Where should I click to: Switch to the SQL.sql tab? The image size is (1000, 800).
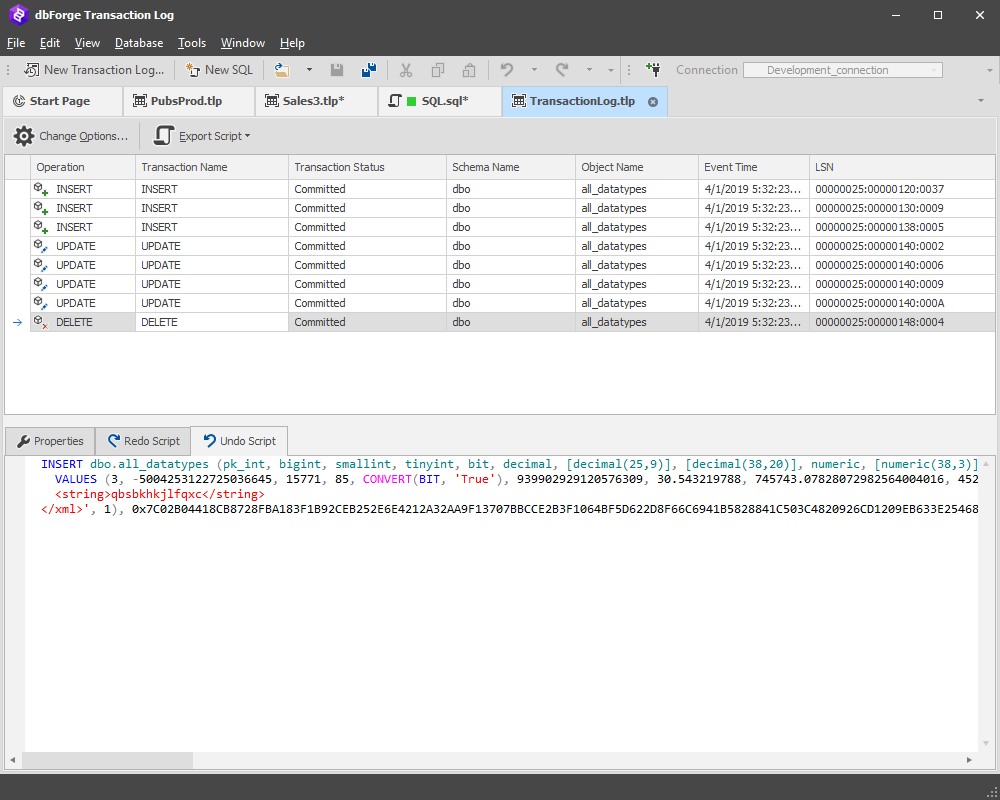coord(439,101)
